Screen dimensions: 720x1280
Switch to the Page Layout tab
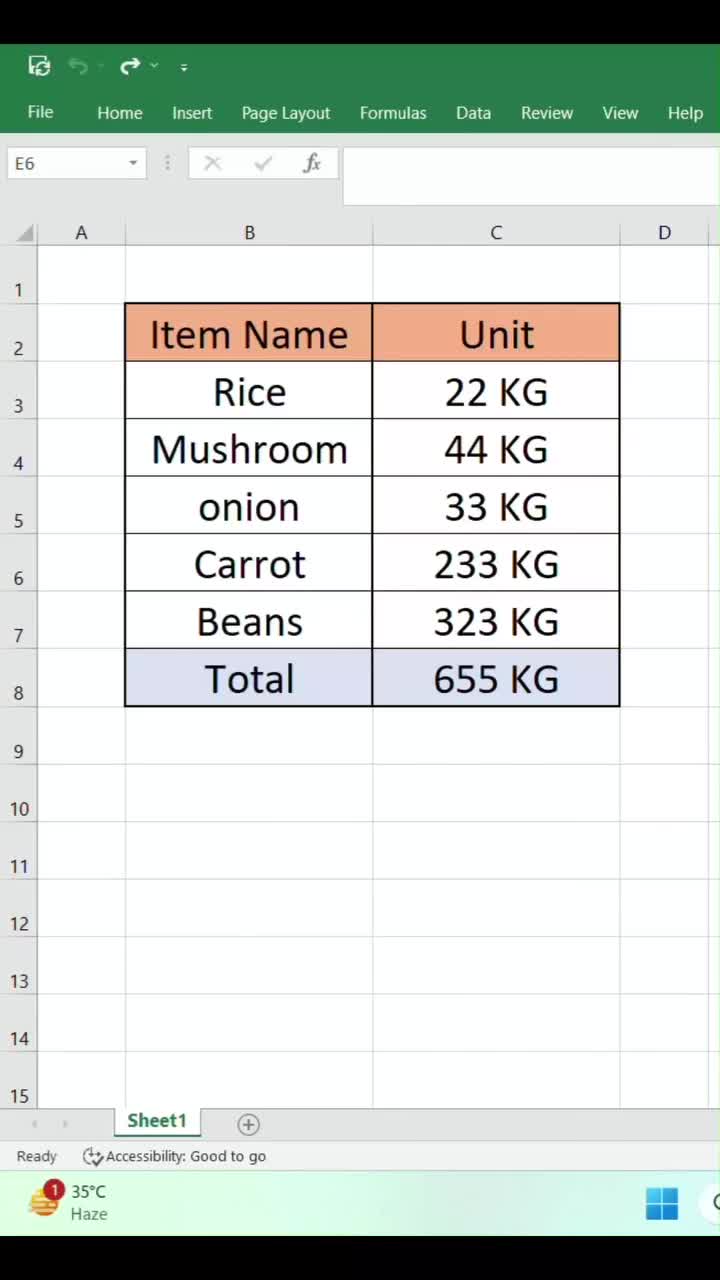click(286, 113)
